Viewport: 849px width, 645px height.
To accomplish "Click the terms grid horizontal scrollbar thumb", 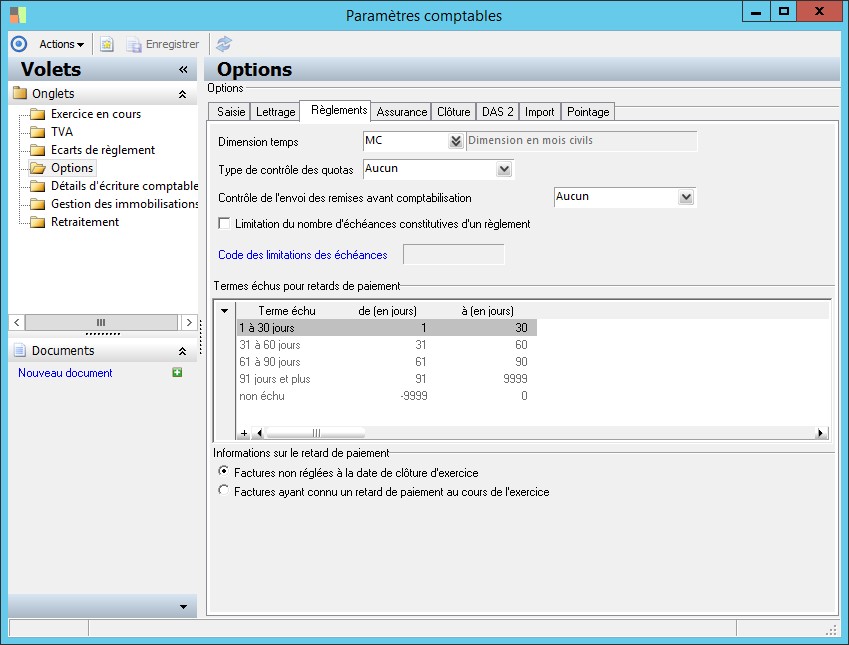I will coord(315,433).
